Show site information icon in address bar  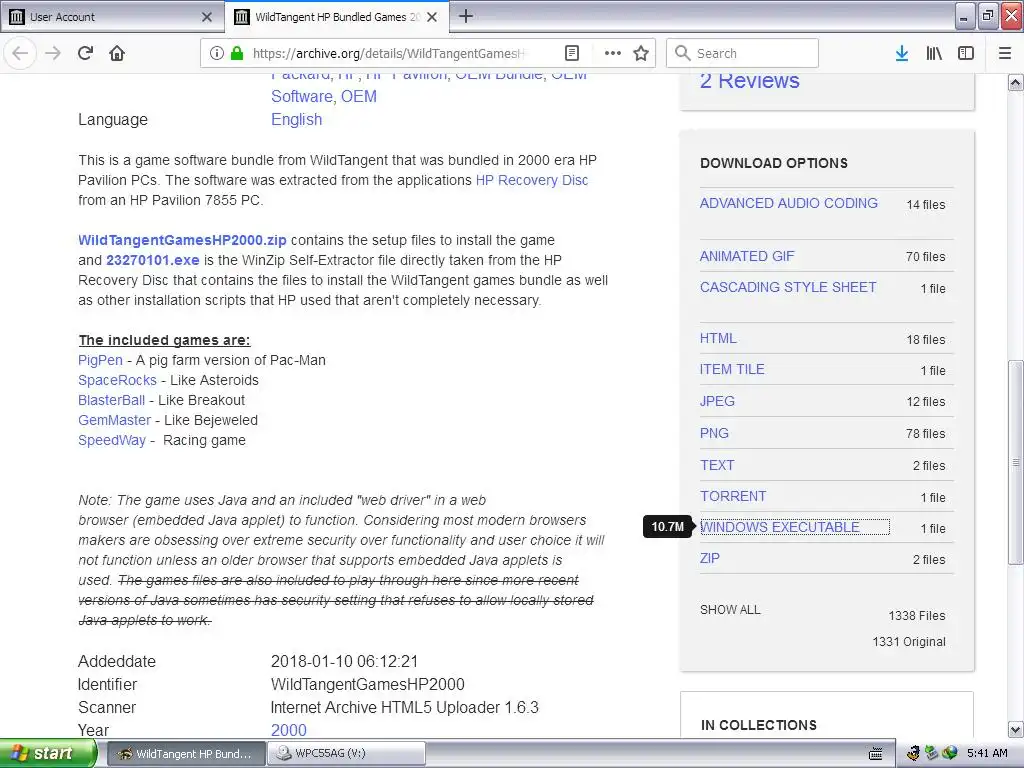click(x=217, y=53)
